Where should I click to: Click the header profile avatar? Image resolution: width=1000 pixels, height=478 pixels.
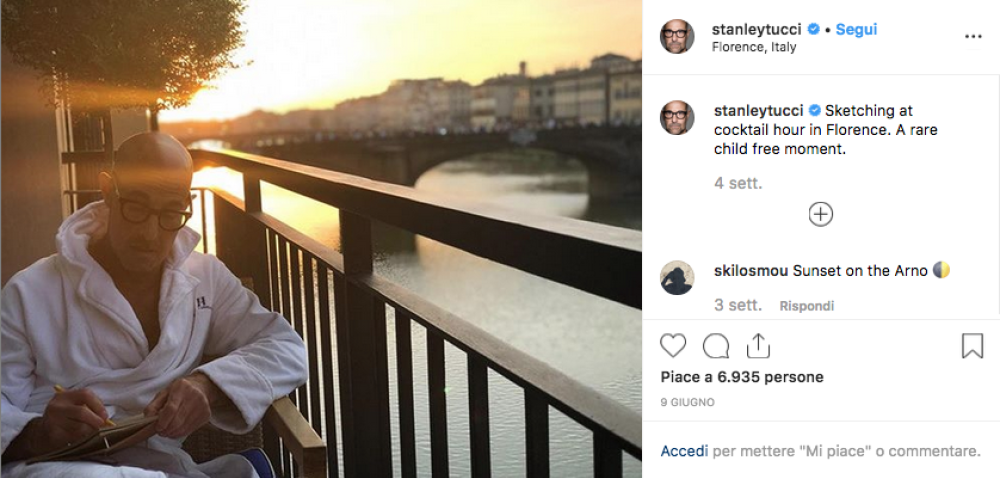pos(677,37)
